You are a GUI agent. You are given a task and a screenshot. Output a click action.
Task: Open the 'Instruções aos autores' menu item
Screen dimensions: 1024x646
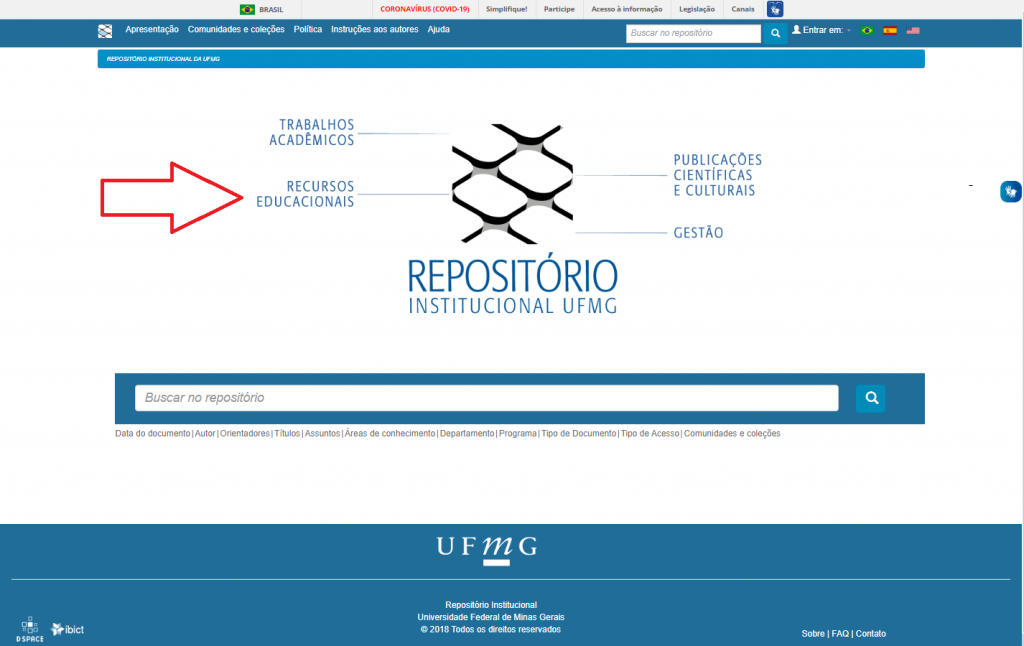(x=374, y=30)
